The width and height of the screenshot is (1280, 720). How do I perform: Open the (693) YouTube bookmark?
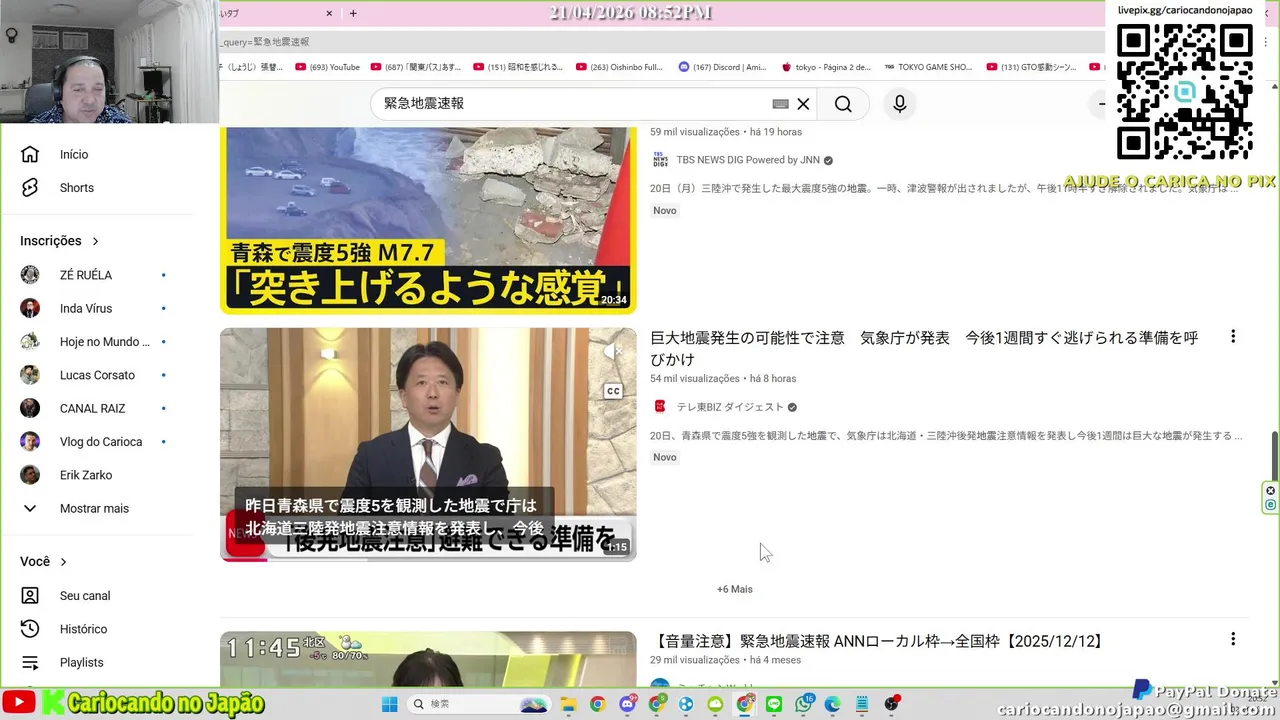pos(327,67)
